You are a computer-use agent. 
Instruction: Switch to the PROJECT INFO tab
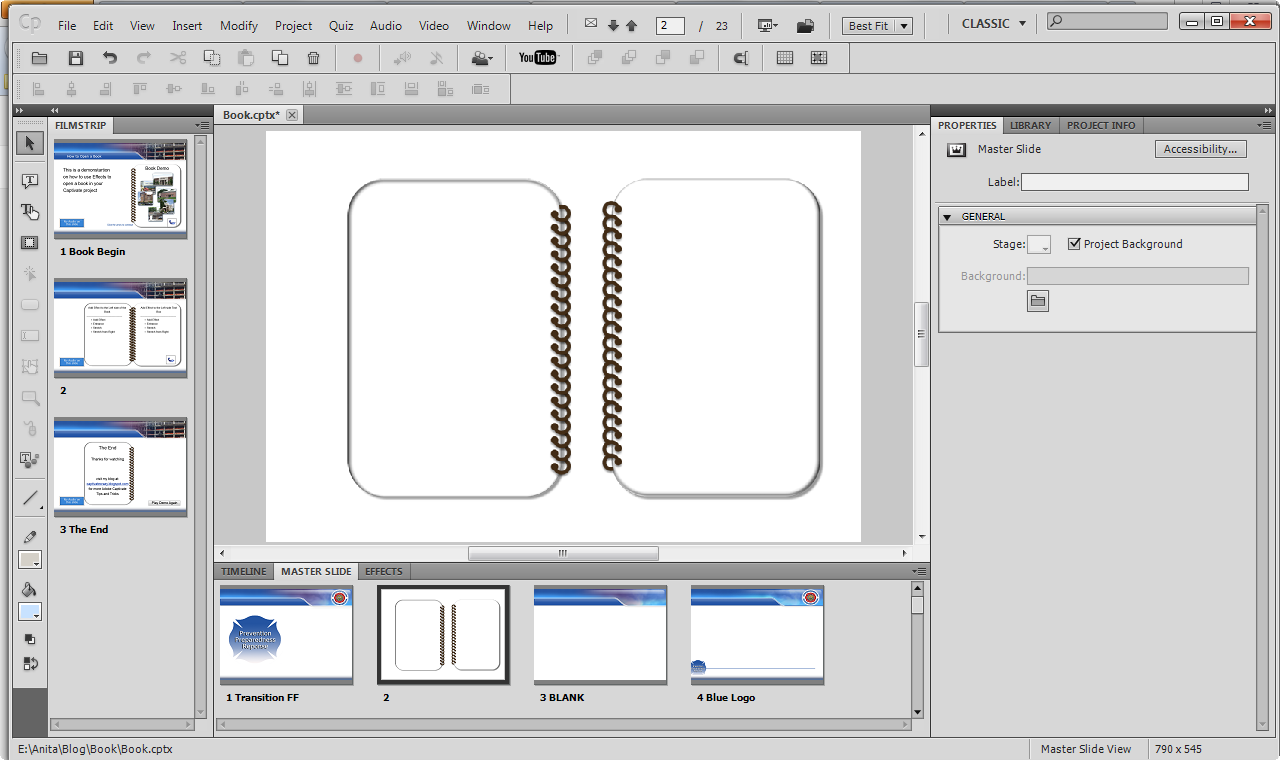click(1101, 125)
